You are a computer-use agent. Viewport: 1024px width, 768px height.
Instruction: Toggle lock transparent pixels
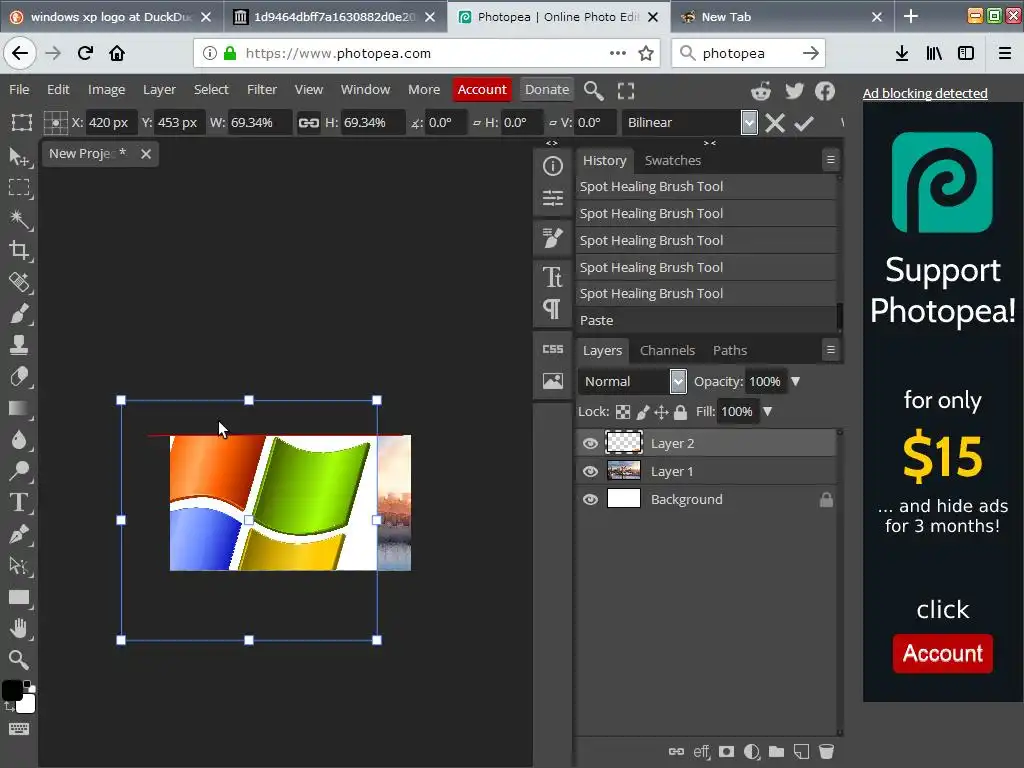click(624, 412)
